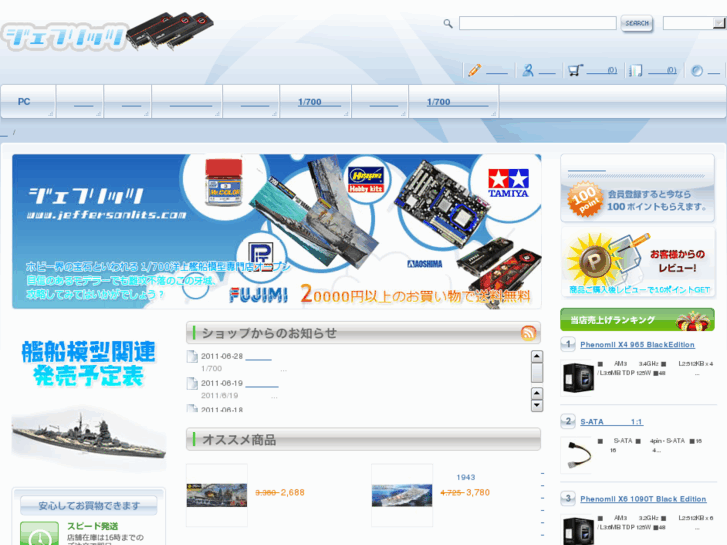Click the news scrollbar thumb
Viewport: 727px width, 545px height.
pos(536,373)
